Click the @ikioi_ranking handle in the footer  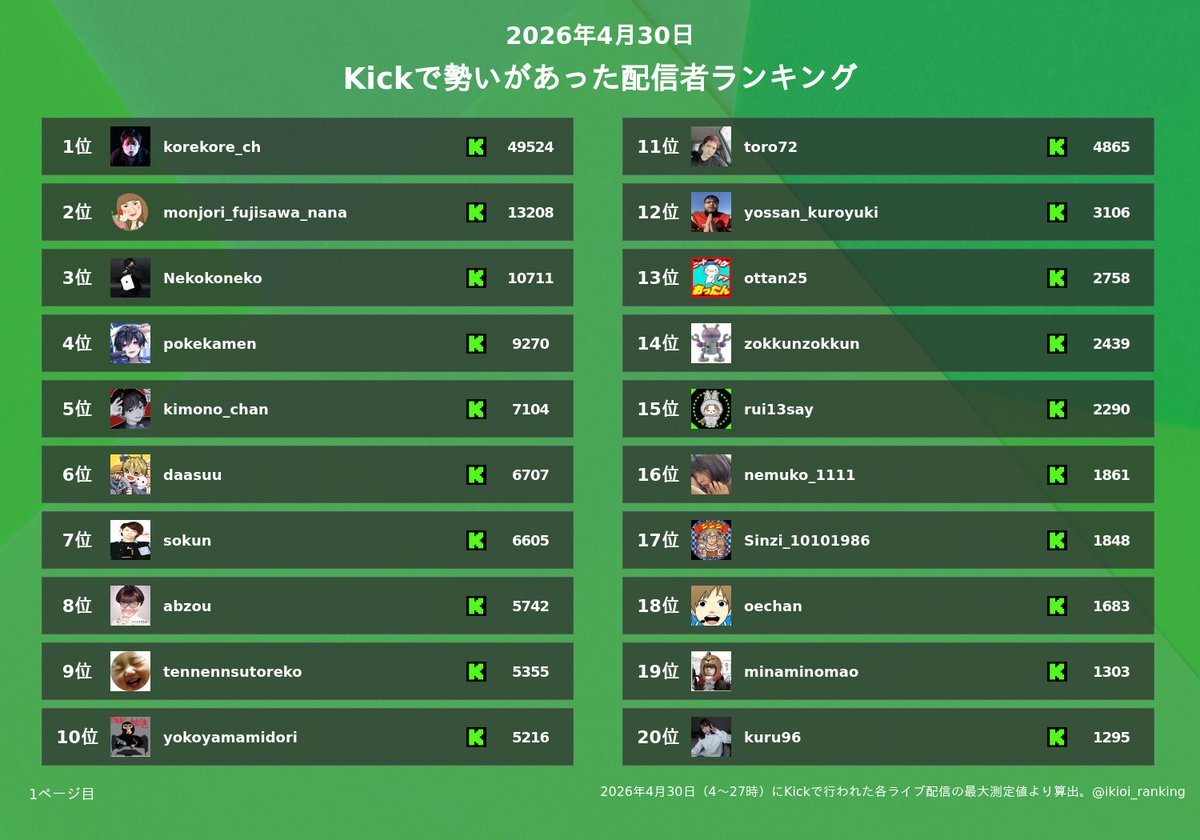pyautogui.click(x=1139, y=792)
